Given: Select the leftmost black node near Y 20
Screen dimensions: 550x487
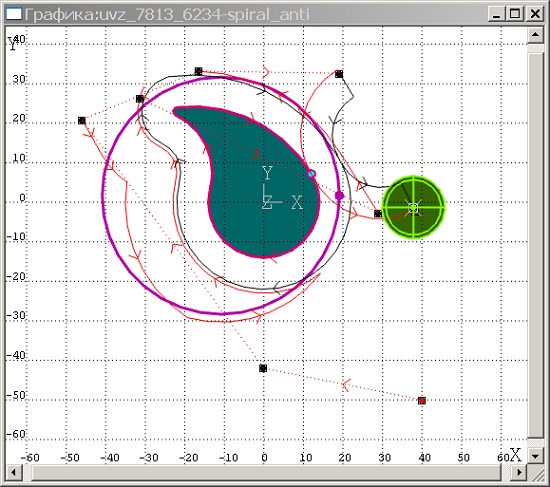Looking at the screenshot, I should click(x=82, y=121).
